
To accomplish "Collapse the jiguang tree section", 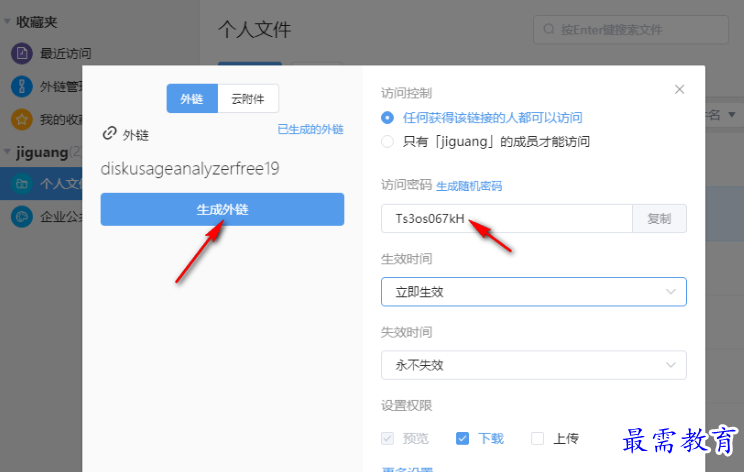I will tap(7, 152).
